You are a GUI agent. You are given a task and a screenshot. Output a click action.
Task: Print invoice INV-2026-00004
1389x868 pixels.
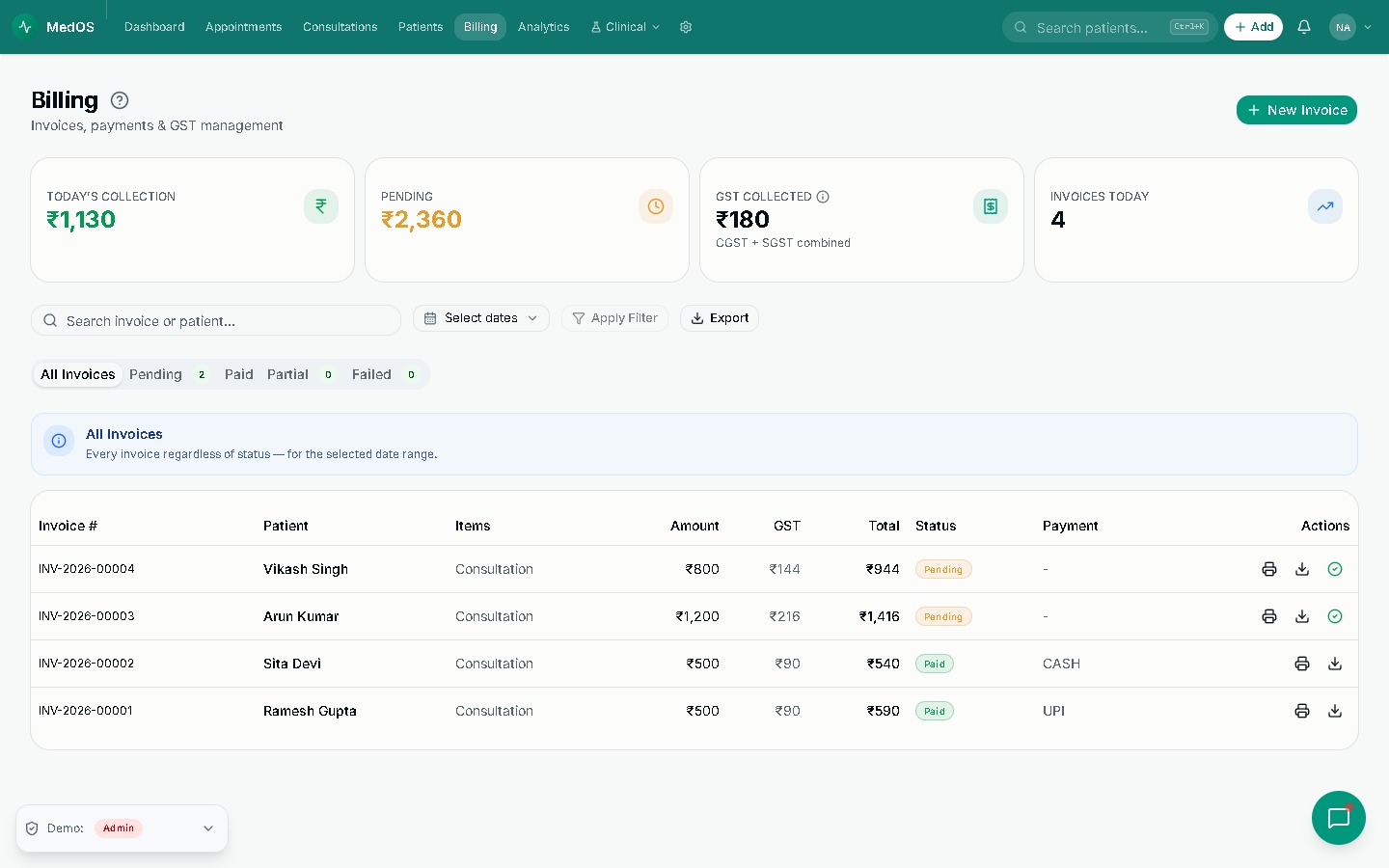tap(1269, 569)
